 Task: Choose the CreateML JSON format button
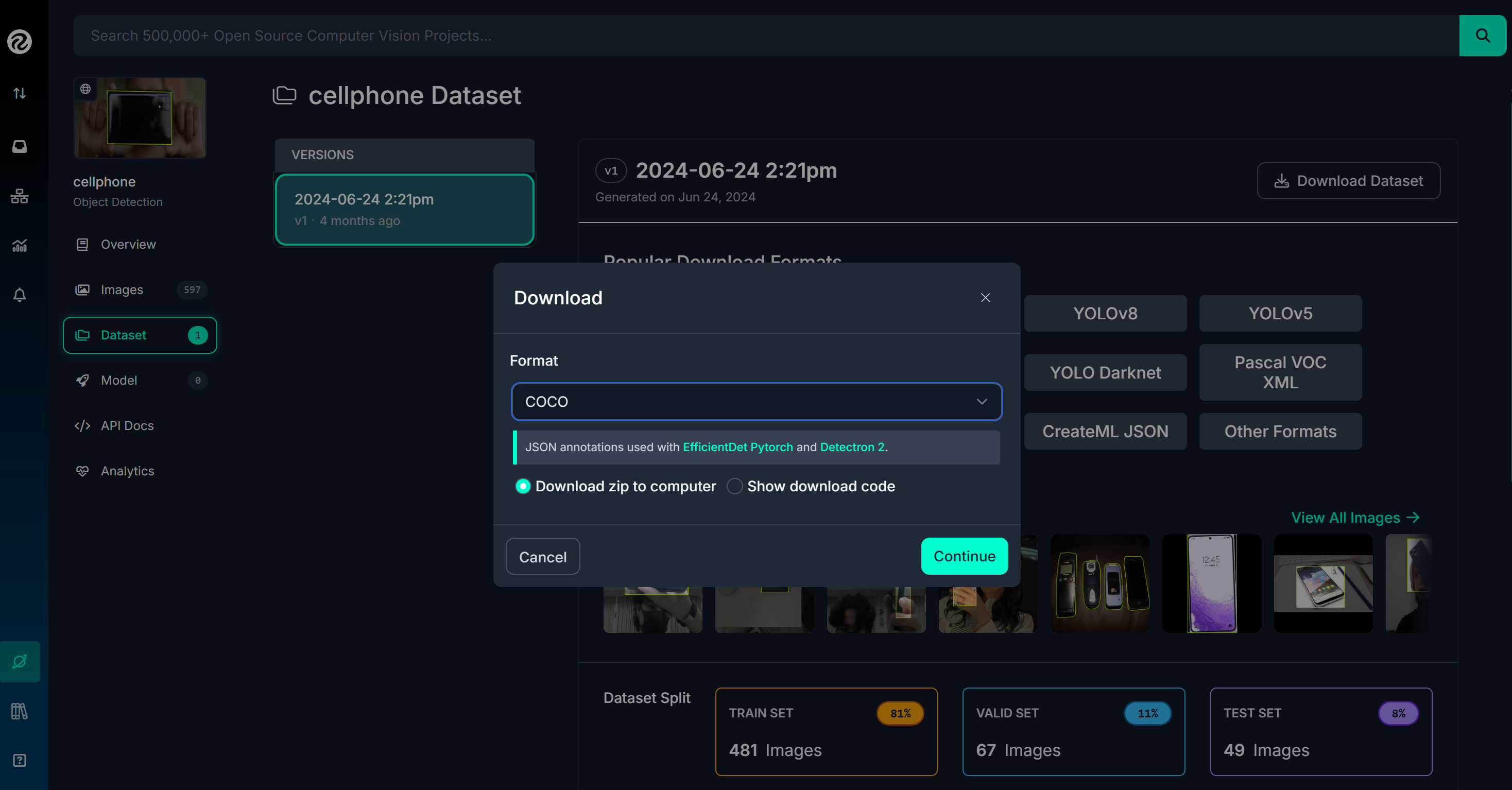1105,432
